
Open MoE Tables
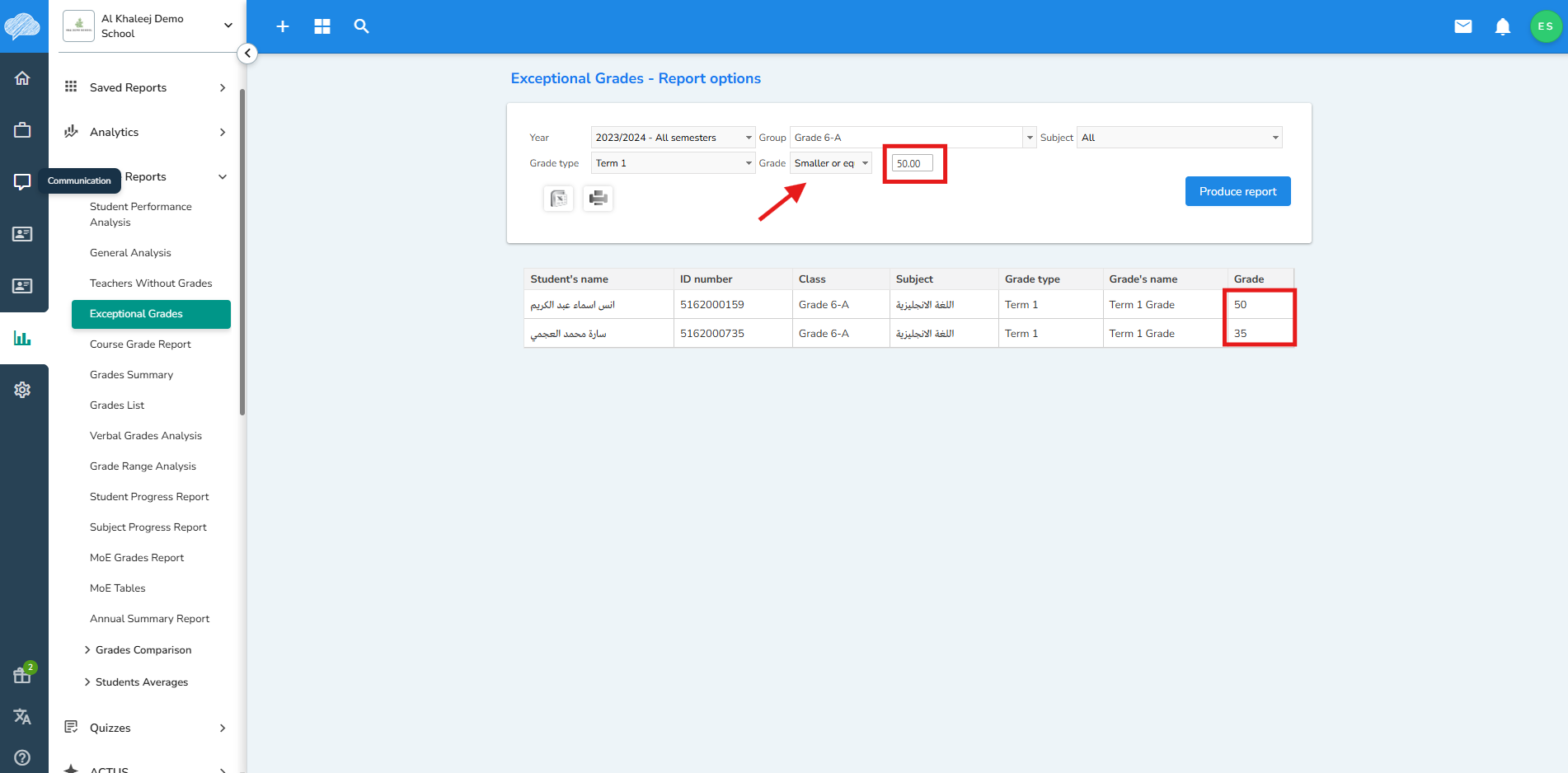coord(118,588)
